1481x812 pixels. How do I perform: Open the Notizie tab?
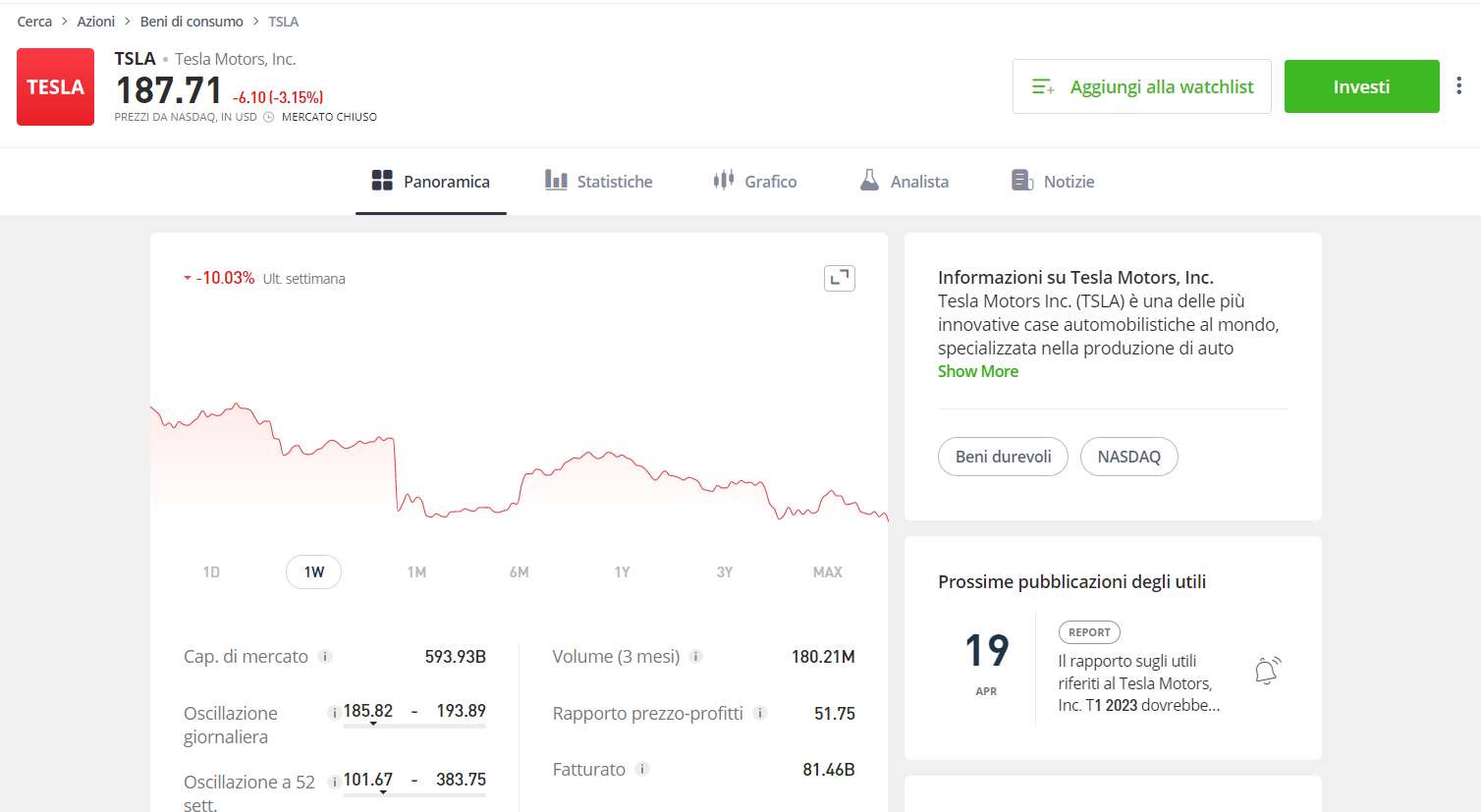coord(1053,181)
